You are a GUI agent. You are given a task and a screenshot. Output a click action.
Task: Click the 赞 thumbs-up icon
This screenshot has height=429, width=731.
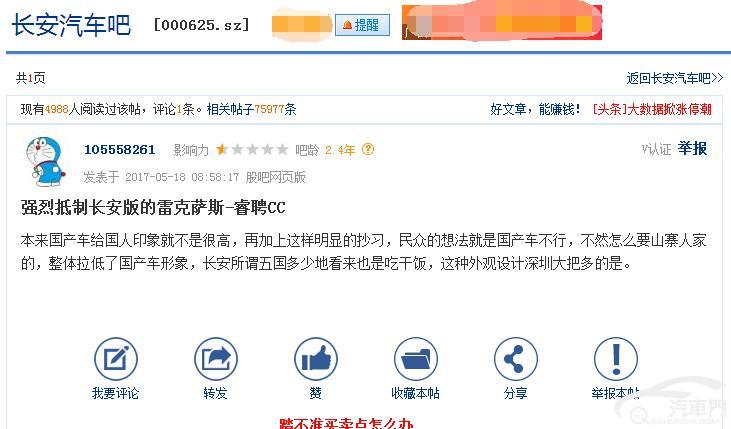(316, 359)
